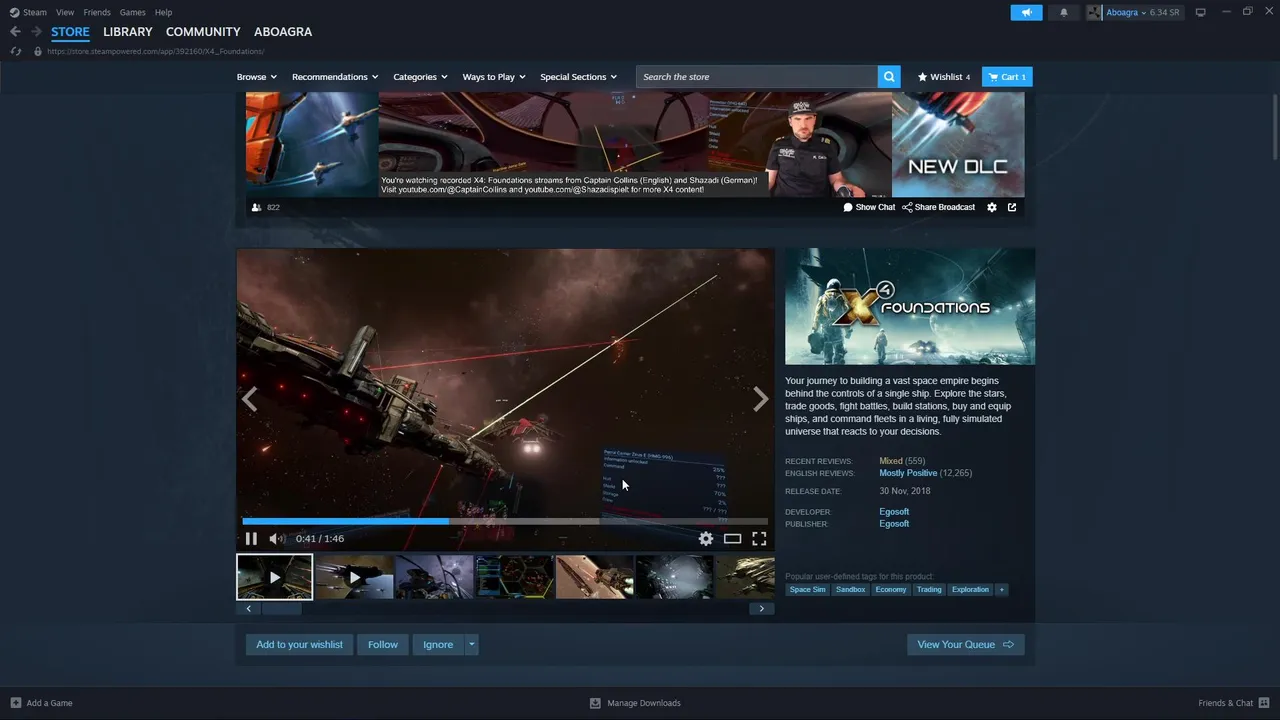
Task: Expand the Browse dropdown
Action: (257, 76)
